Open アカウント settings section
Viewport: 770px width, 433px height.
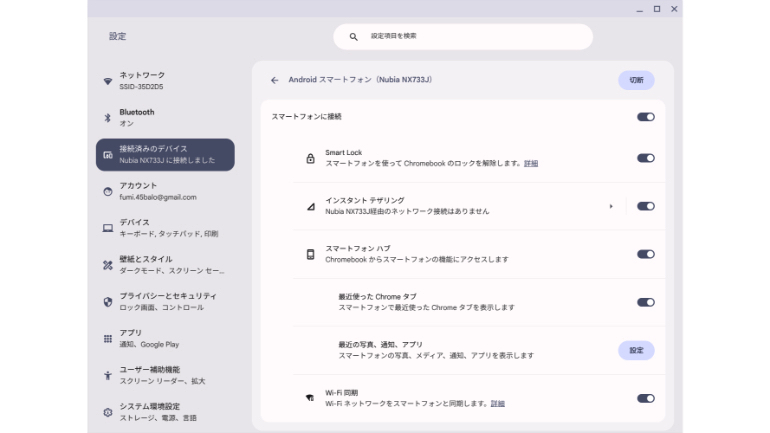click(x=165, y=191)
